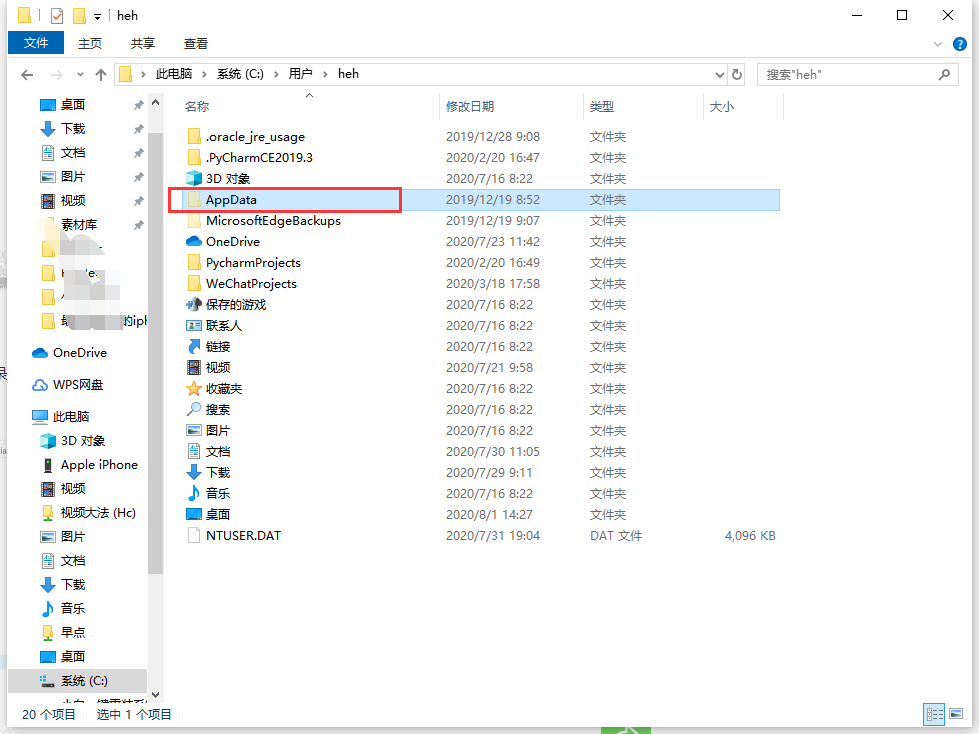Switch to the 查看 ribbon tab
Image resolution: width=979 pixels, height=734 pixels.
pos(194,43)
